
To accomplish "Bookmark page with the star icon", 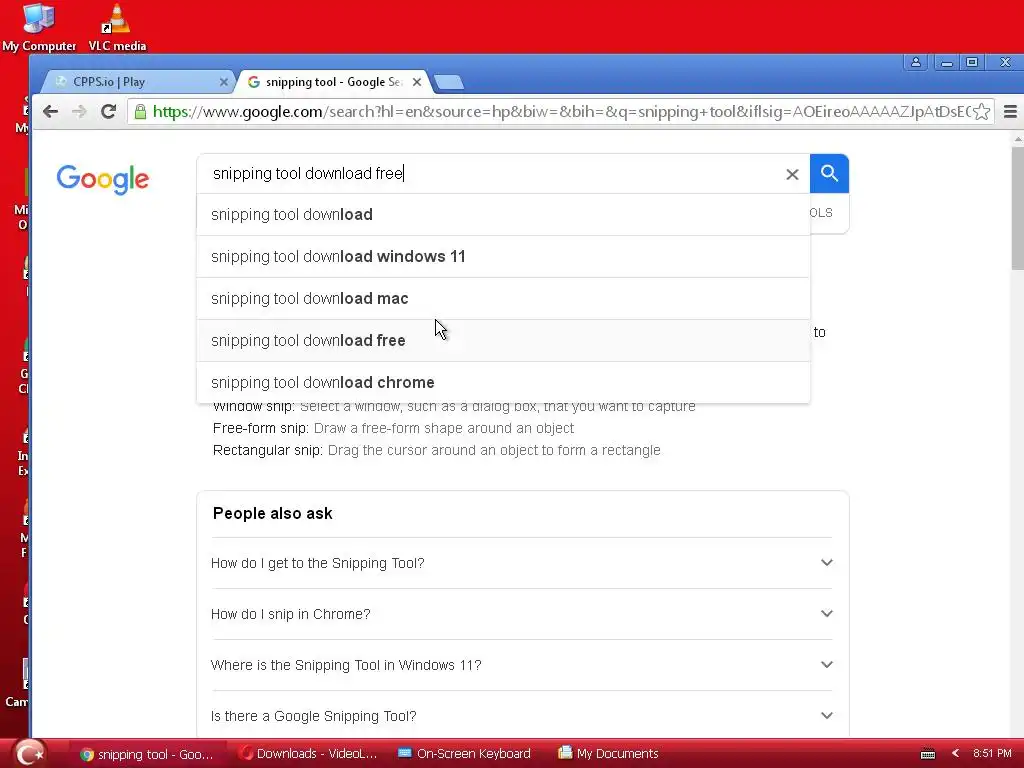I will [x=981, y=112].
